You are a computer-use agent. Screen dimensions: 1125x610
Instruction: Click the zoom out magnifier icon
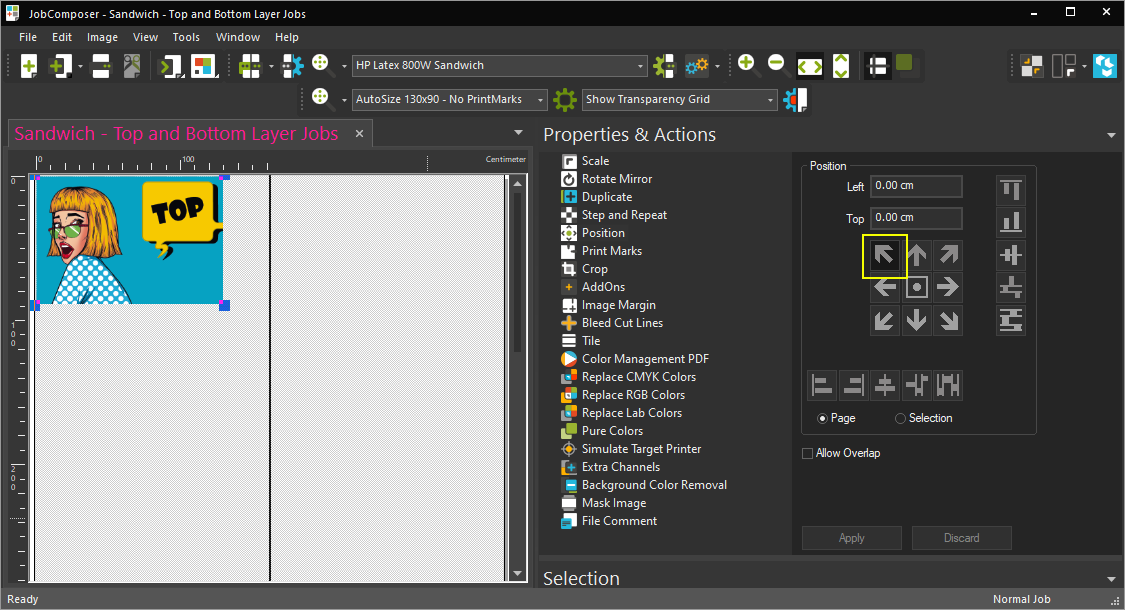pos(777,65)
